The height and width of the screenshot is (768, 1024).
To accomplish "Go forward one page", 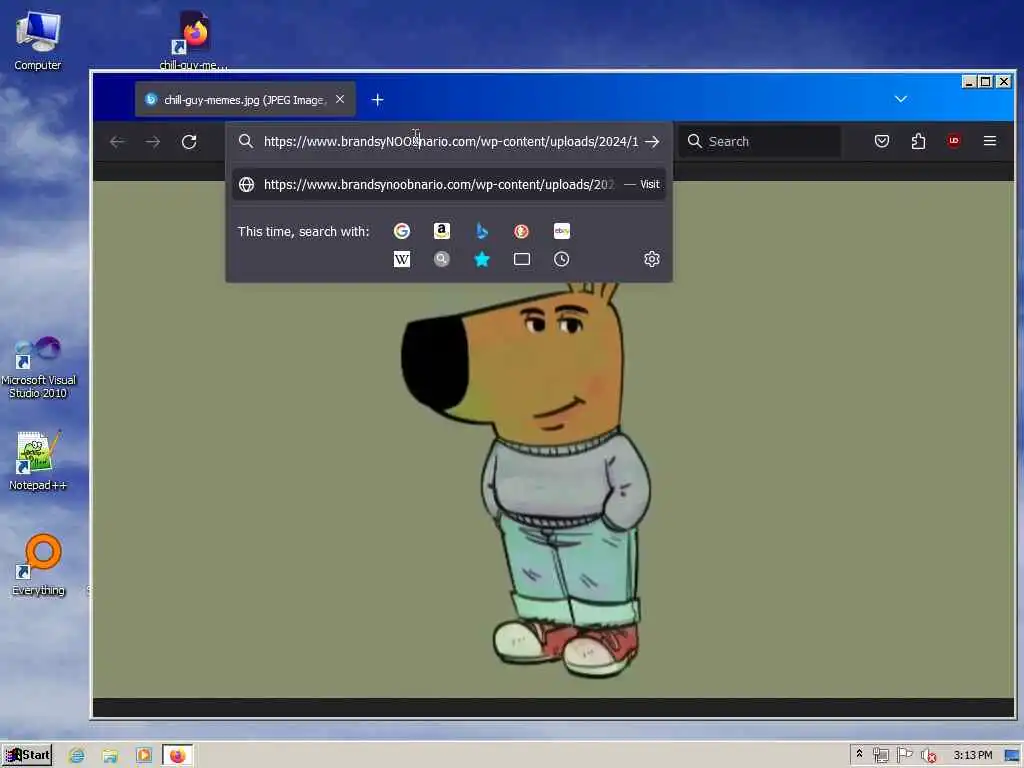I will tap(153, 142).
